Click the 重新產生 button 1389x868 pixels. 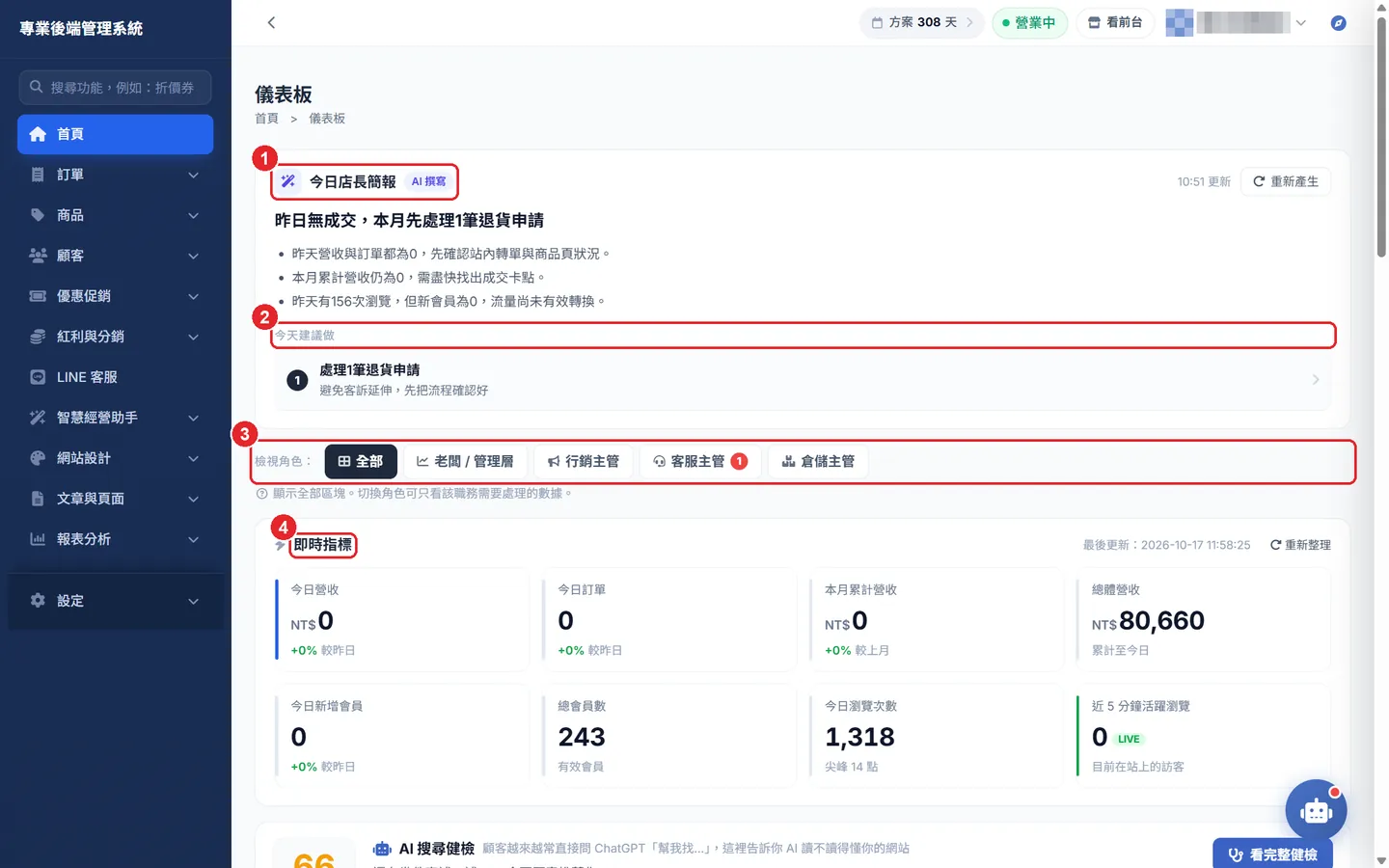(1285, 181)
